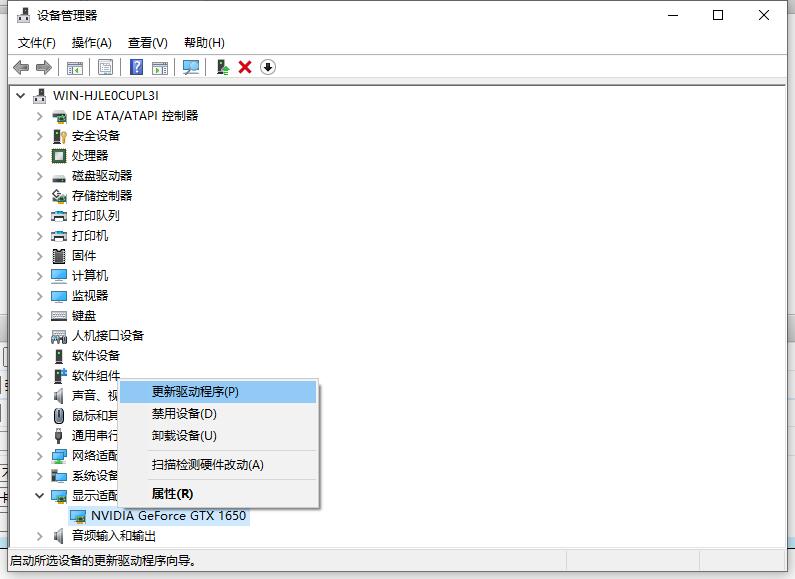Minimize the 设备管理器 window
795x579 pixels.
click(673, 15)
